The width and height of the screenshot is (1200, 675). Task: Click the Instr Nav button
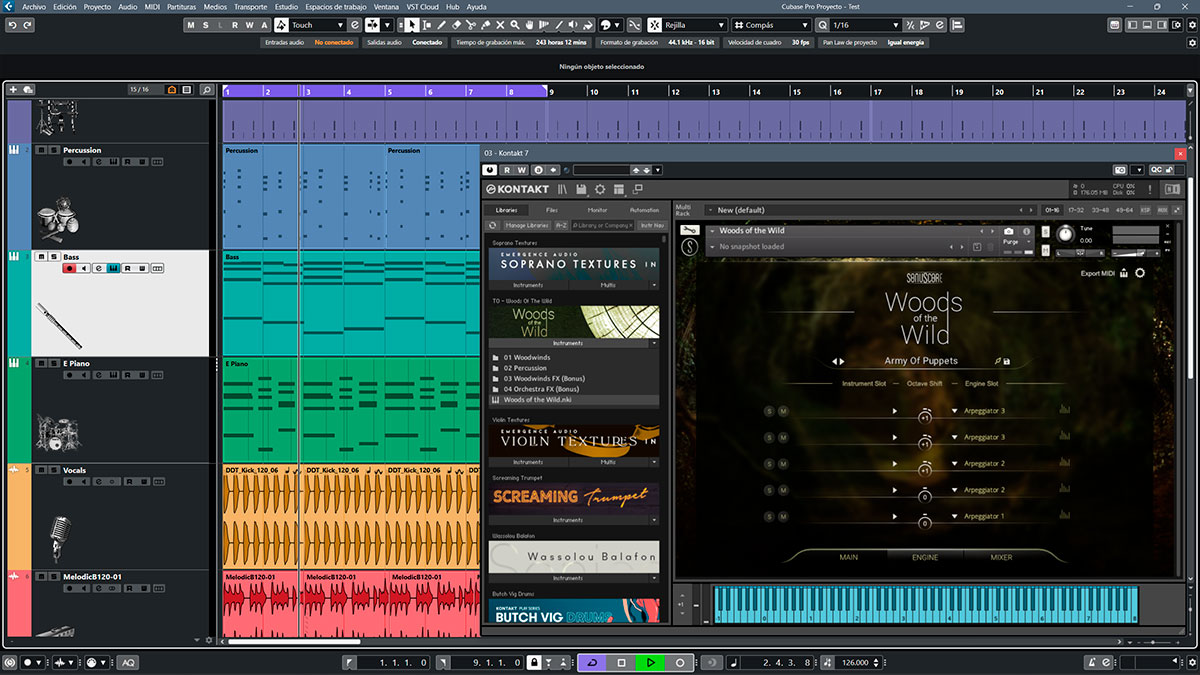point(651,225)
